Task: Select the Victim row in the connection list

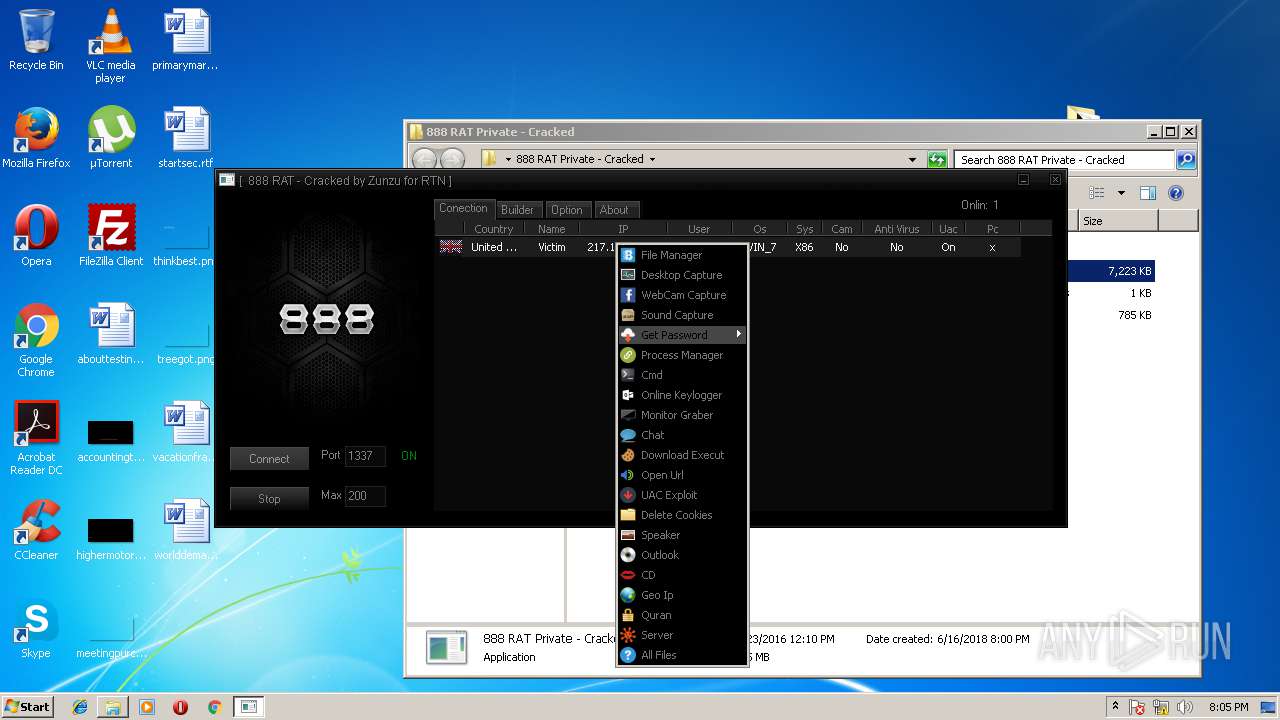Action: (x=728, y=247)
